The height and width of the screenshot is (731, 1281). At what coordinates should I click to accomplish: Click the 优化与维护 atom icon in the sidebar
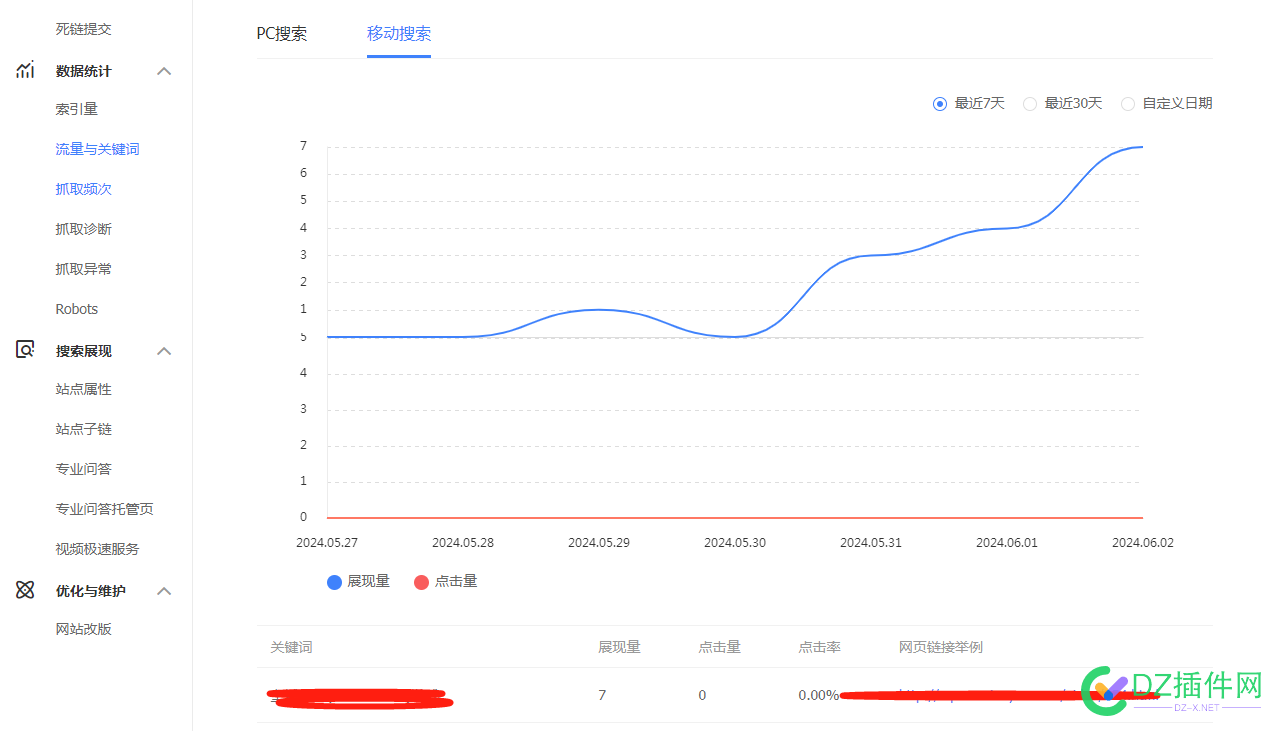pyautogui.click(x=25, y=590)
